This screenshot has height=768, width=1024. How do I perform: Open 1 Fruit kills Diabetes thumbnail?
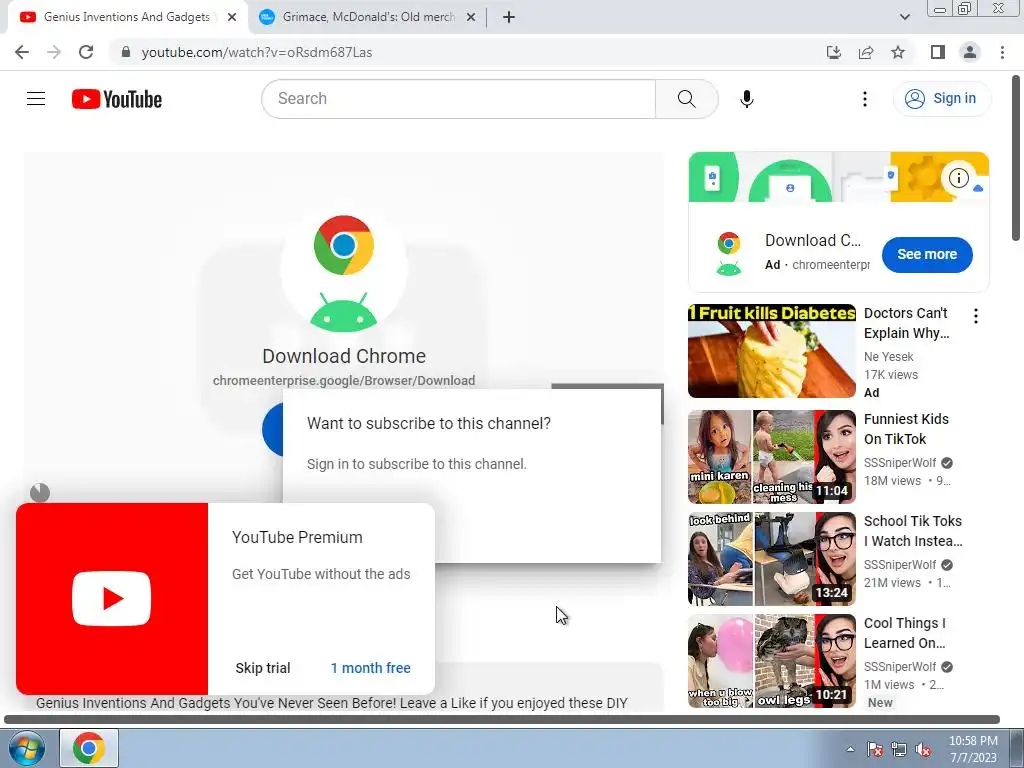(772, 351)
